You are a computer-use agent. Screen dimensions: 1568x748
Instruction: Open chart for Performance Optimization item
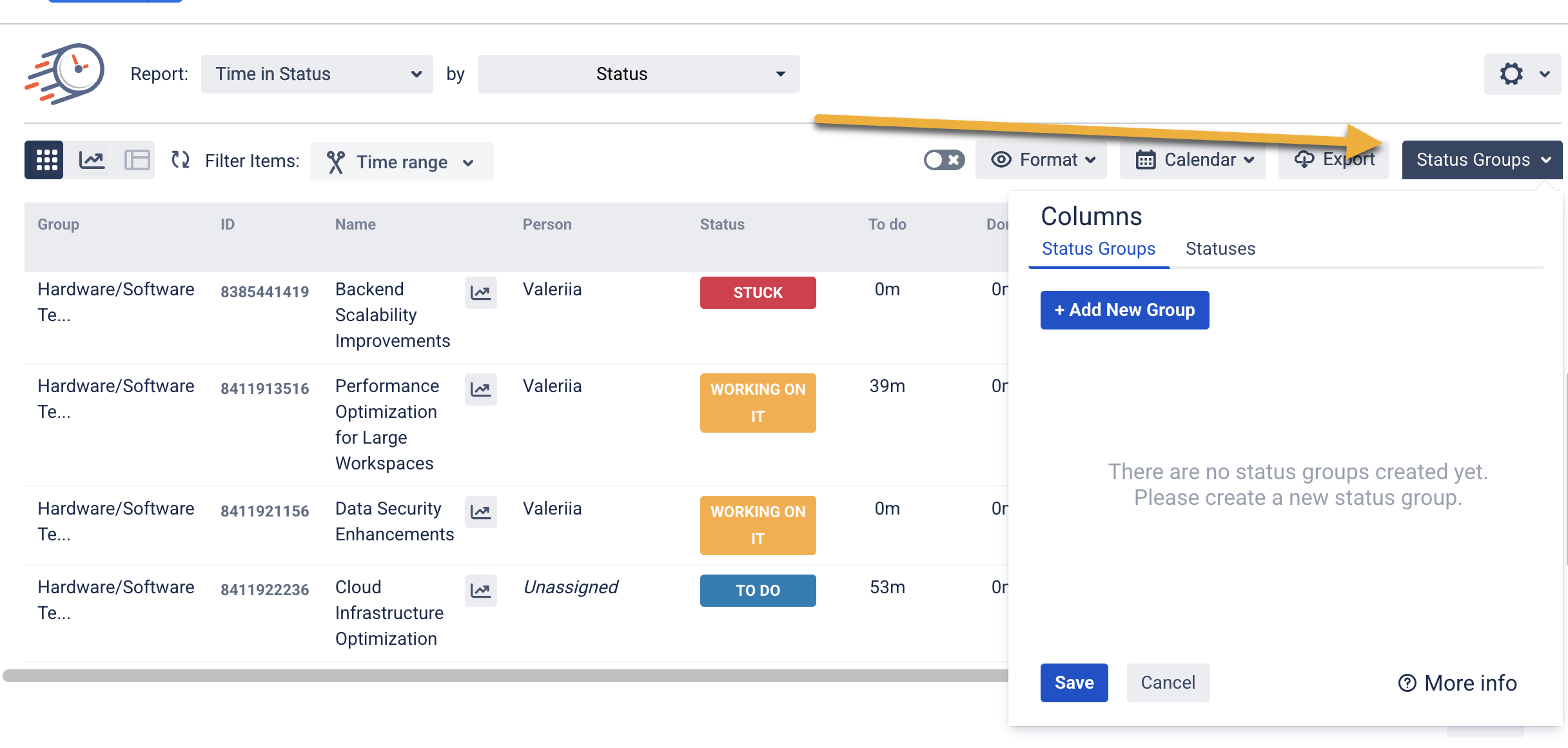480,389
